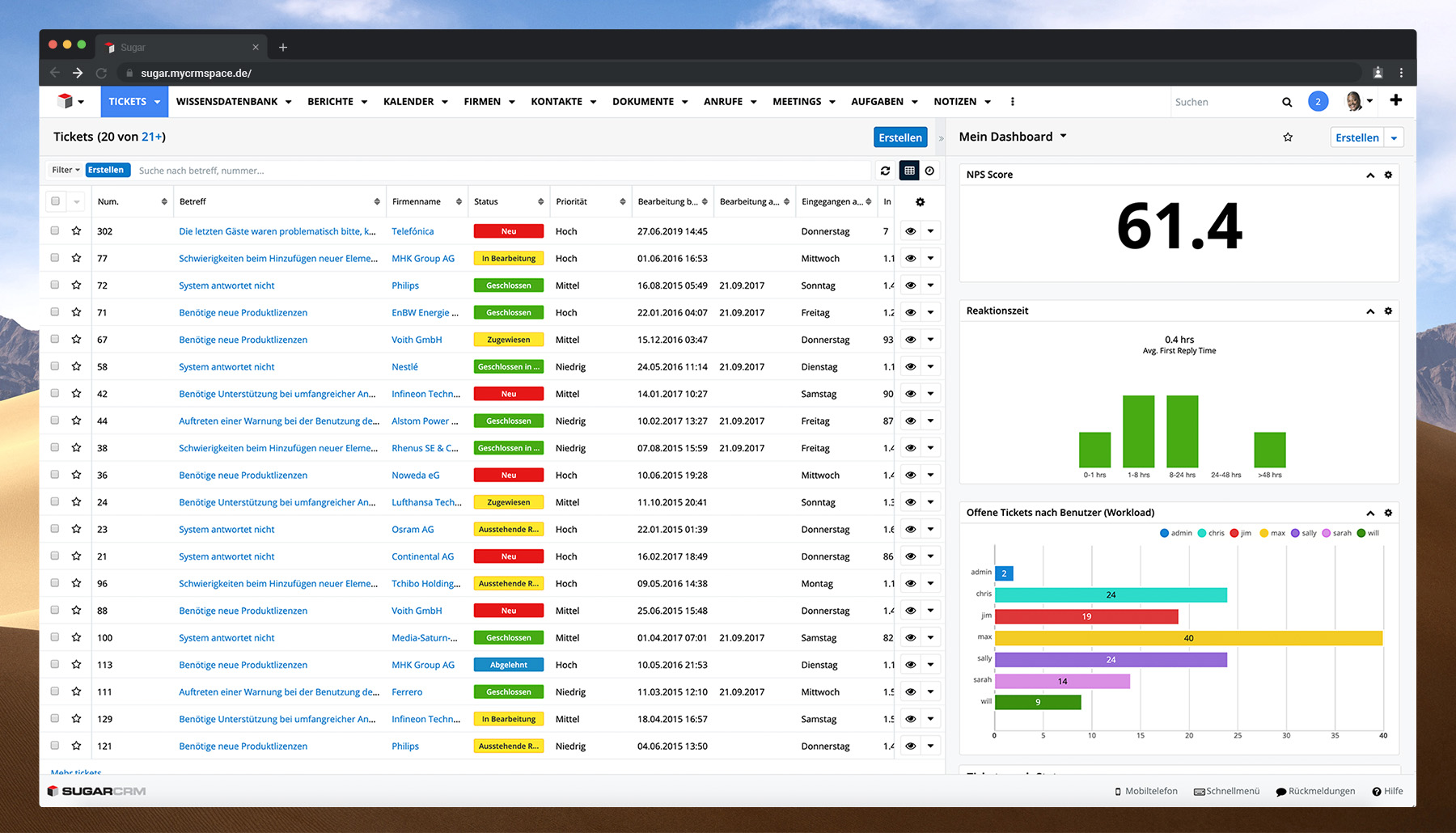
Task: Star ticket number 302 as favorite
Action: point(76,231)
